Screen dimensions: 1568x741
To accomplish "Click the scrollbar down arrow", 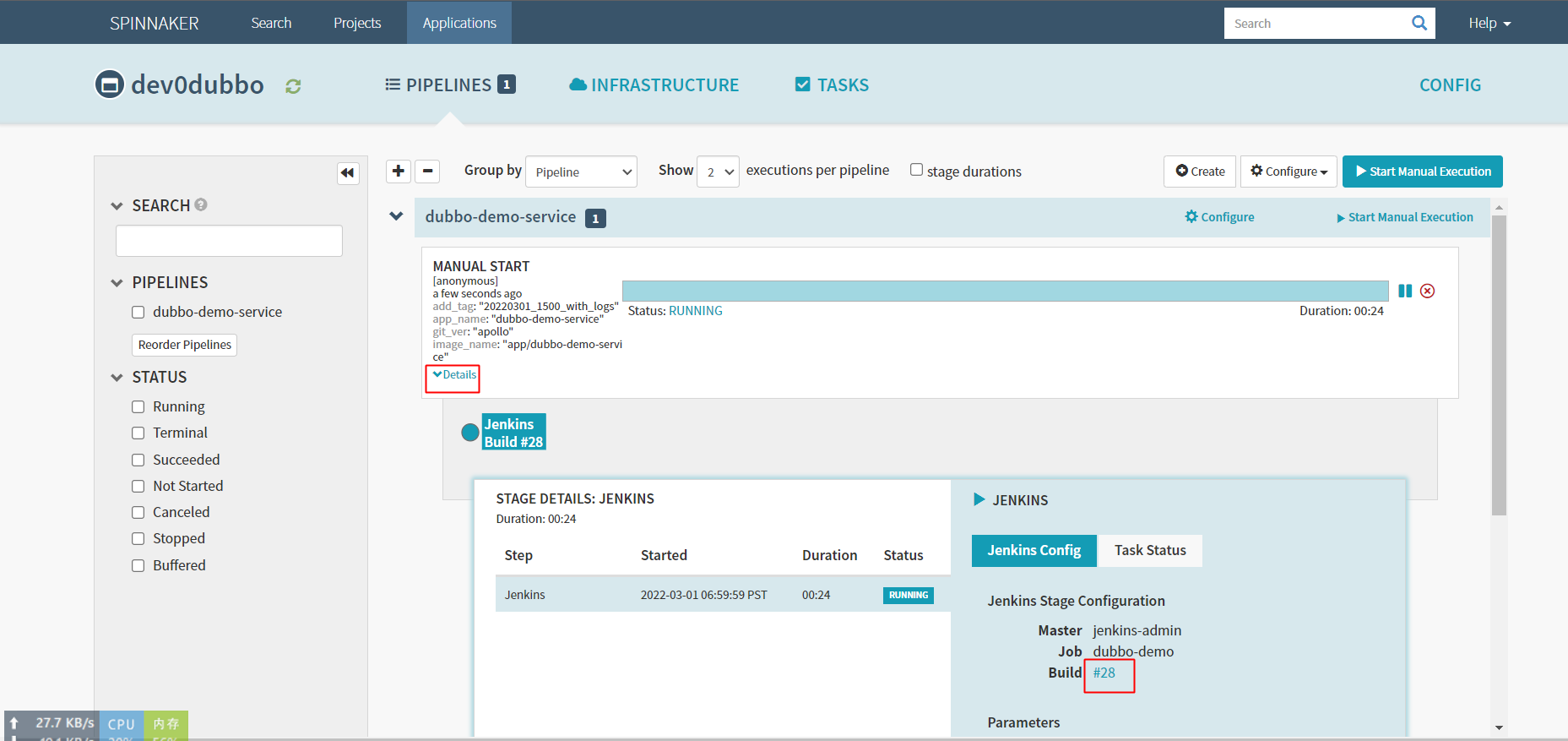I will tap(1499, 727).
